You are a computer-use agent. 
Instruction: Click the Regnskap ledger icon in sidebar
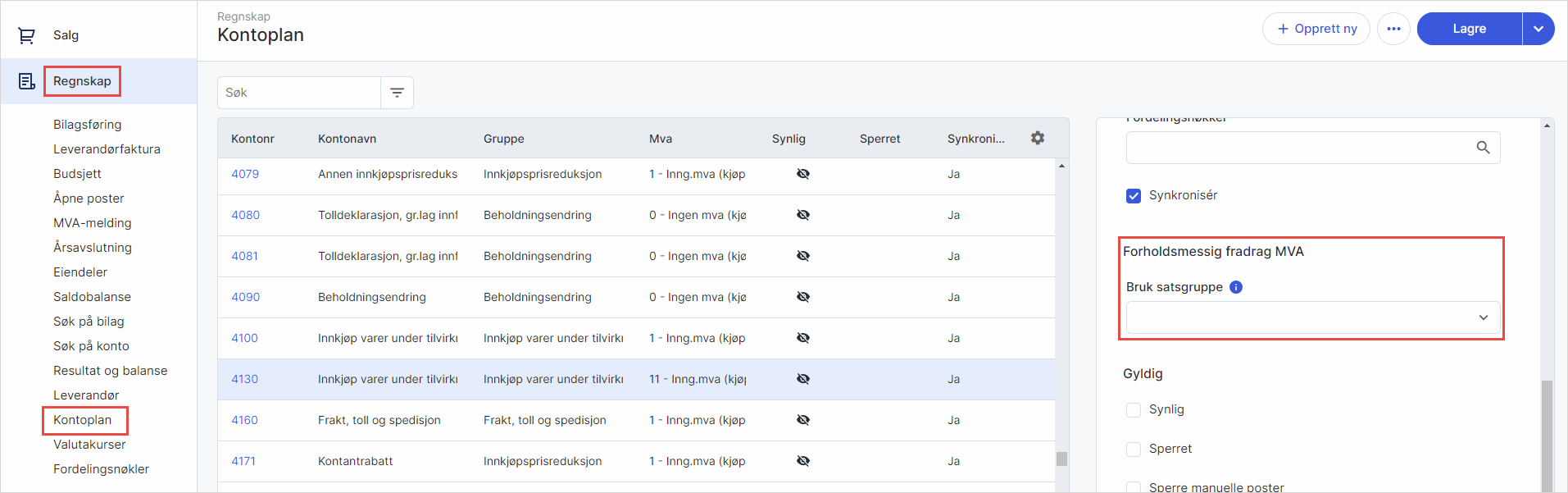coord(26,81)
